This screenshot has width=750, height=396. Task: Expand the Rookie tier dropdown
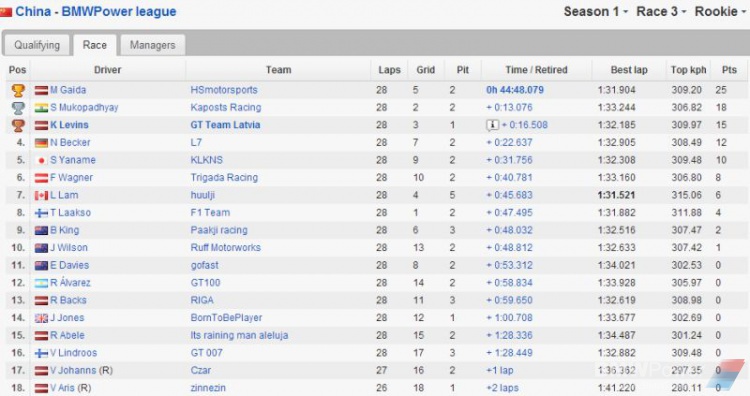point(721,11)
